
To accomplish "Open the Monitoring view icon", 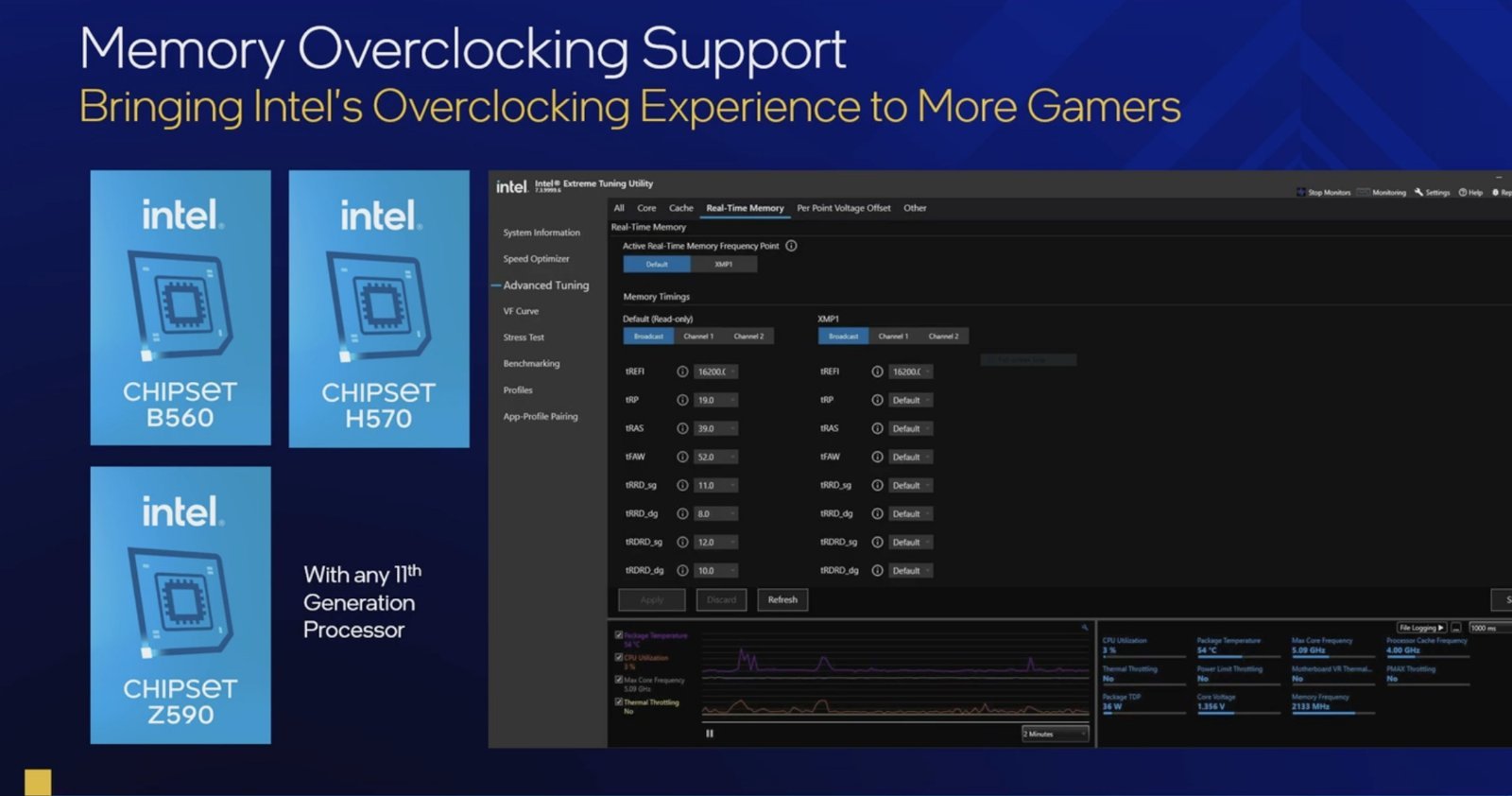I will [x=1363, y=192].
